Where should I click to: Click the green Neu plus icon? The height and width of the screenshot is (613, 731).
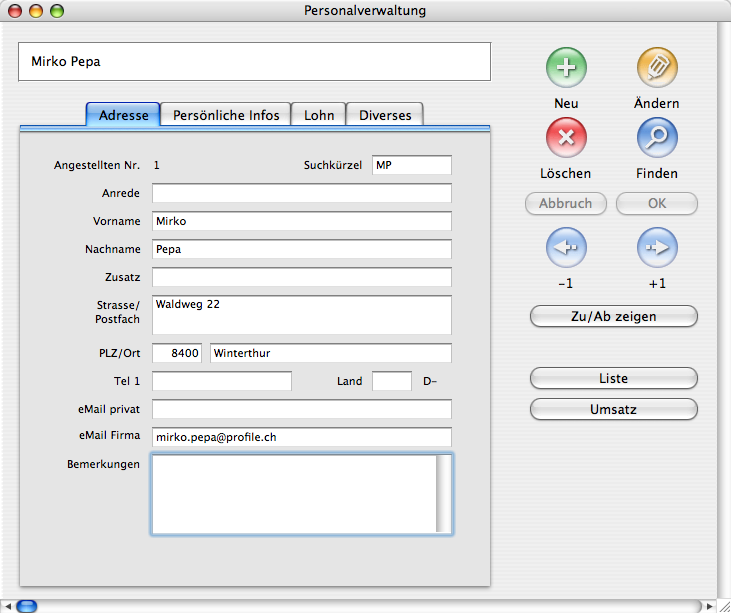(x=566, y=68)
